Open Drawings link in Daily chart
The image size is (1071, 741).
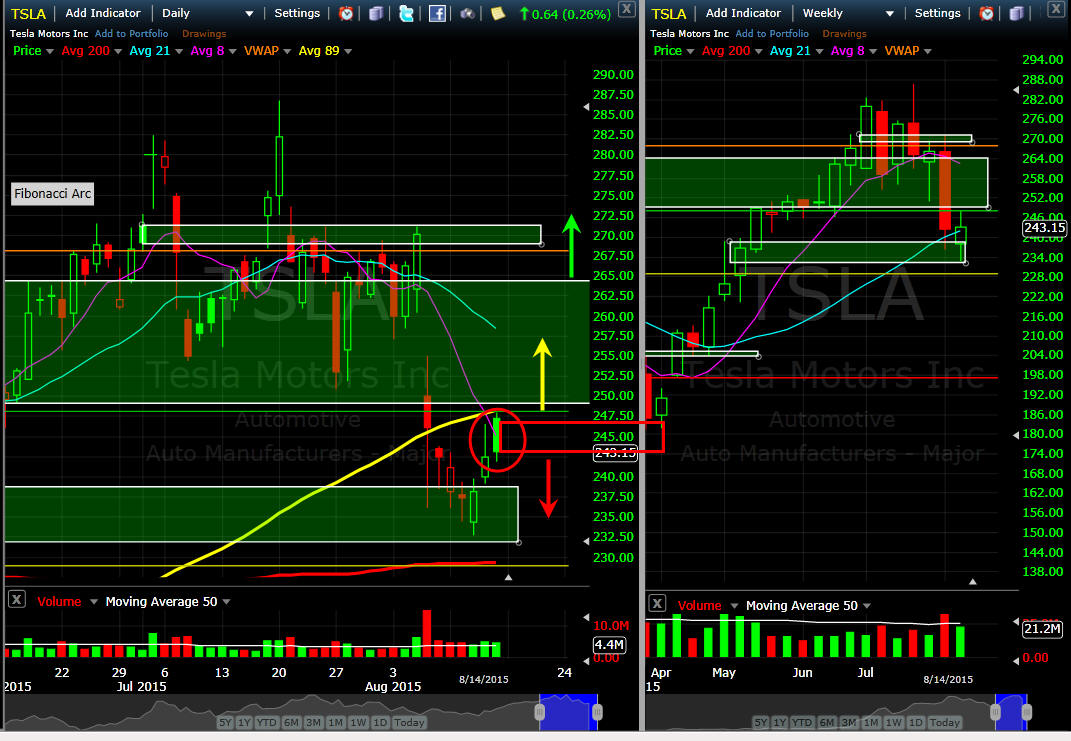[x=204, y=33]
